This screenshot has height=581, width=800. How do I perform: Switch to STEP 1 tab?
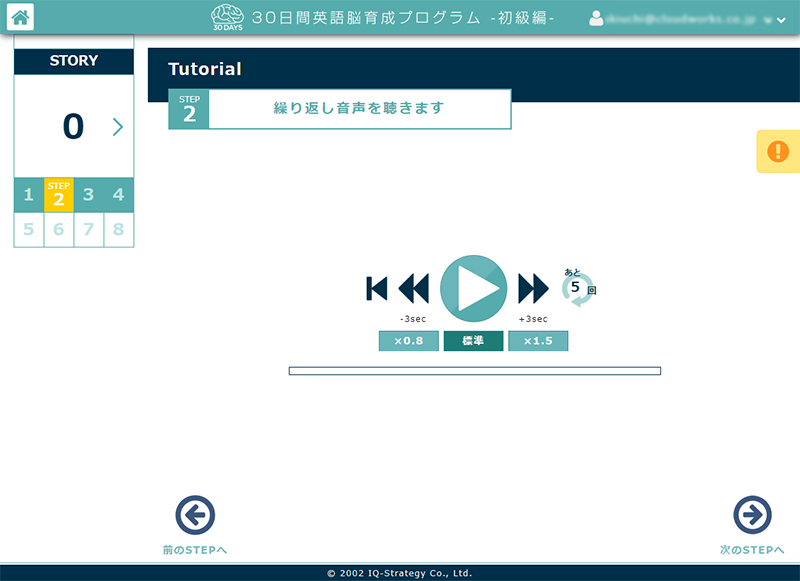[29, 195]
